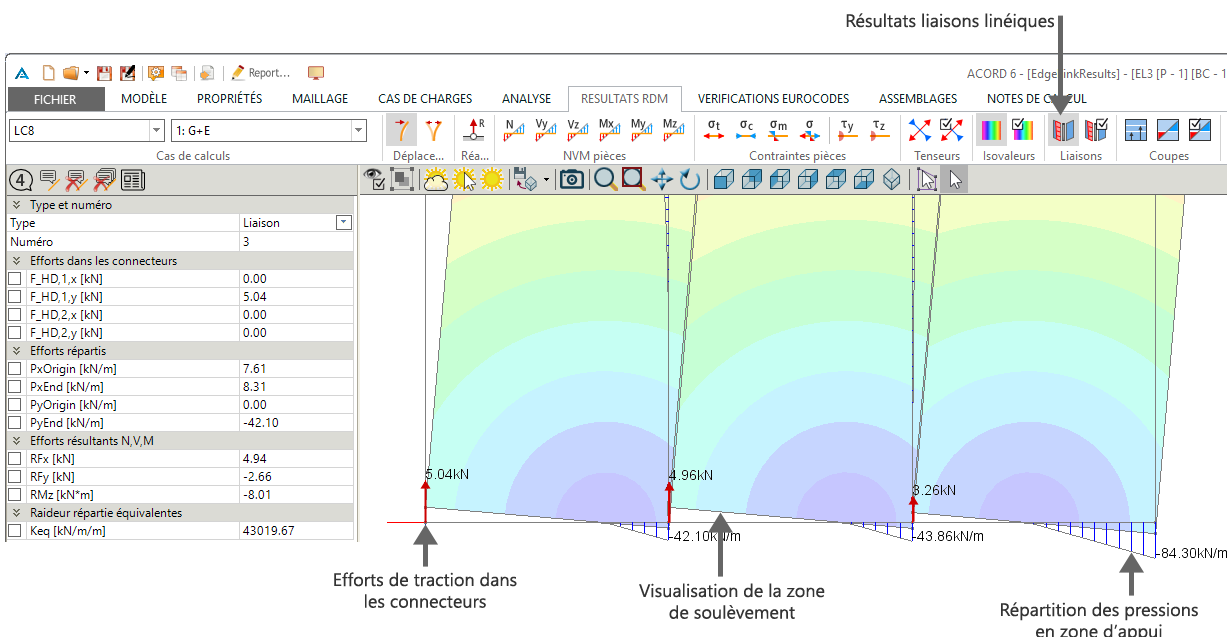Switch to the MODÈLE tab
1230x637 pixels.
pos(144,99)
